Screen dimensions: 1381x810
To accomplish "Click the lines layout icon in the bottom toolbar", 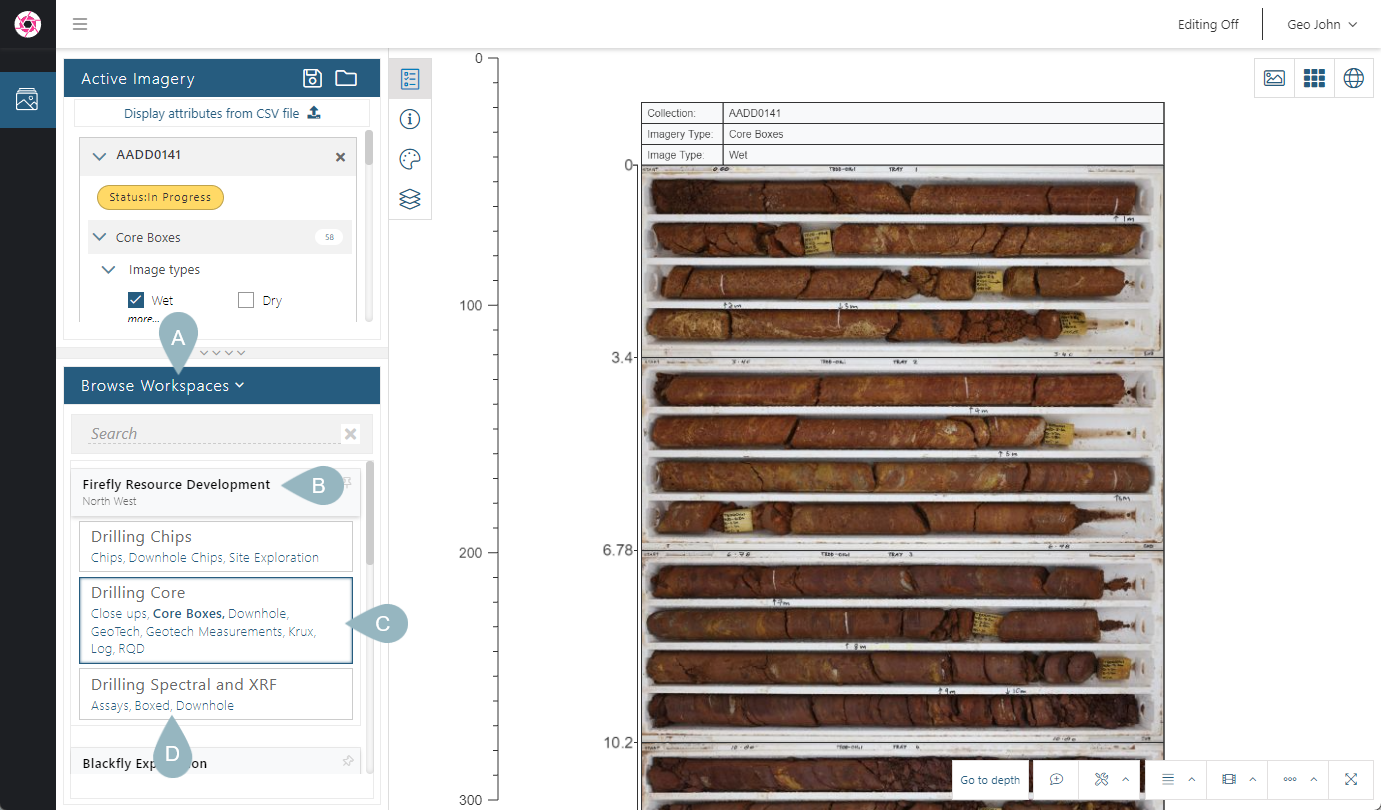I will (1168, 779).
